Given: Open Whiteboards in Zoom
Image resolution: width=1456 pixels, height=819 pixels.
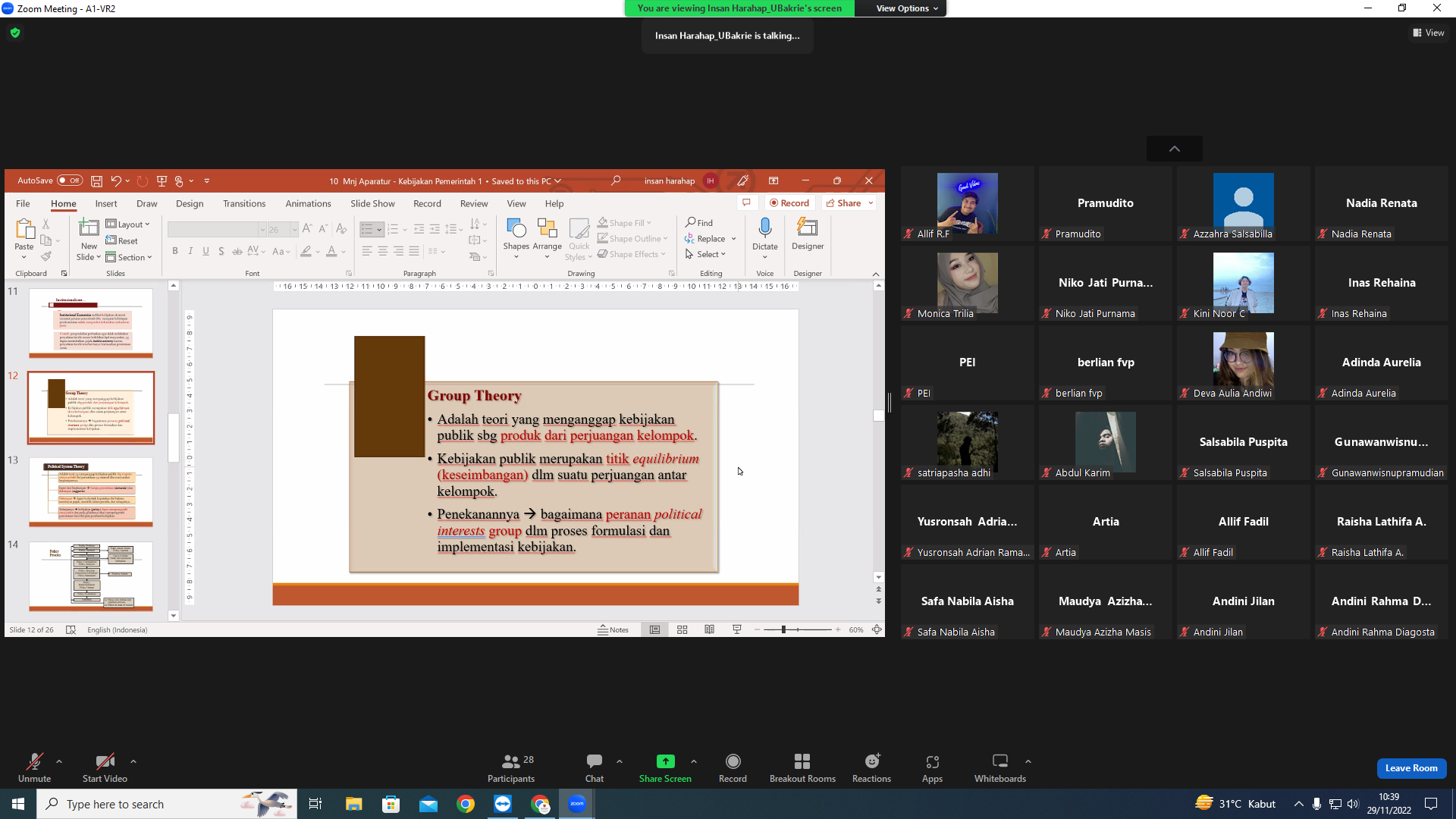Looking at the screenshot, I should (1000, 767).
